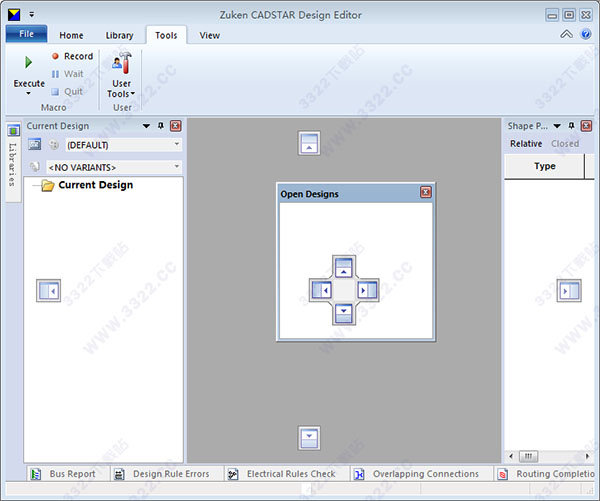This screenshot has height=501, width=600.
Task: Open the Design Rule Errors tab
Action: click(167, 474)
